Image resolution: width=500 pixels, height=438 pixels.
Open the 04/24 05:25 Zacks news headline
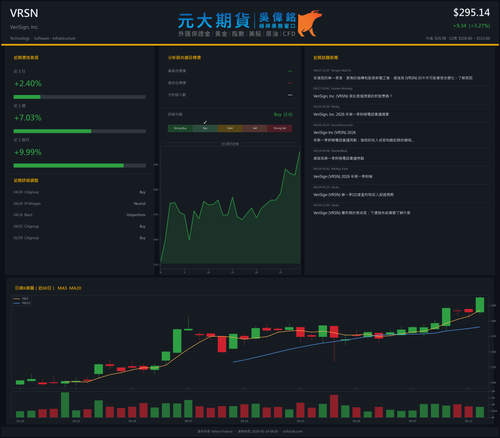[x=353, y=195]
